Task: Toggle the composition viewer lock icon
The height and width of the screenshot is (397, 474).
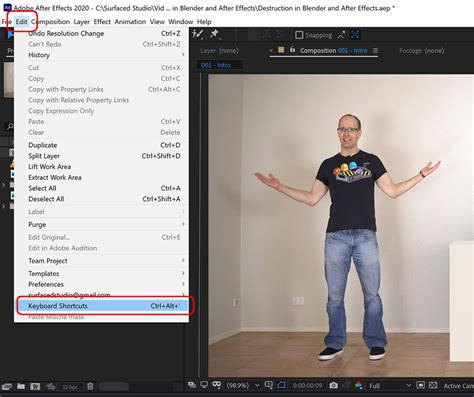Action: coord(292,49)
